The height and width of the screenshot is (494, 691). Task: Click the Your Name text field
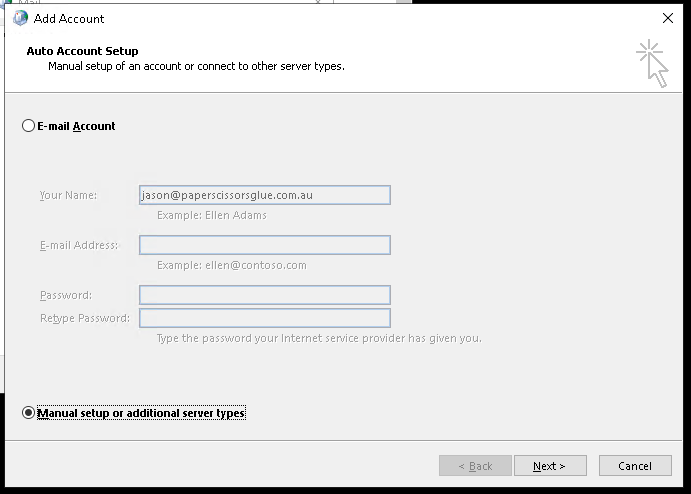[x=264, y=195]
